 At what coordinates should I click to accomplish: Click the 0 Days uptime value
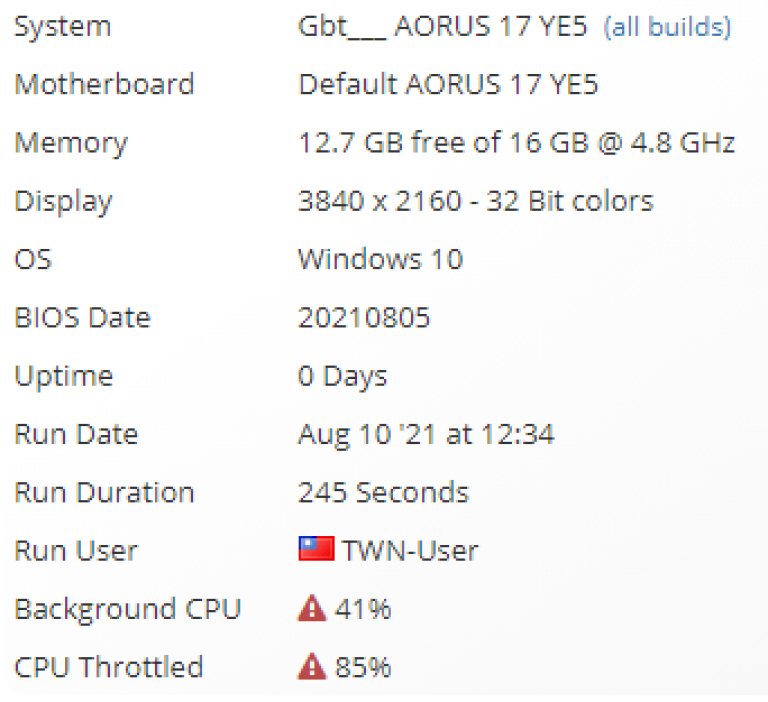click(x=342, y=376)
